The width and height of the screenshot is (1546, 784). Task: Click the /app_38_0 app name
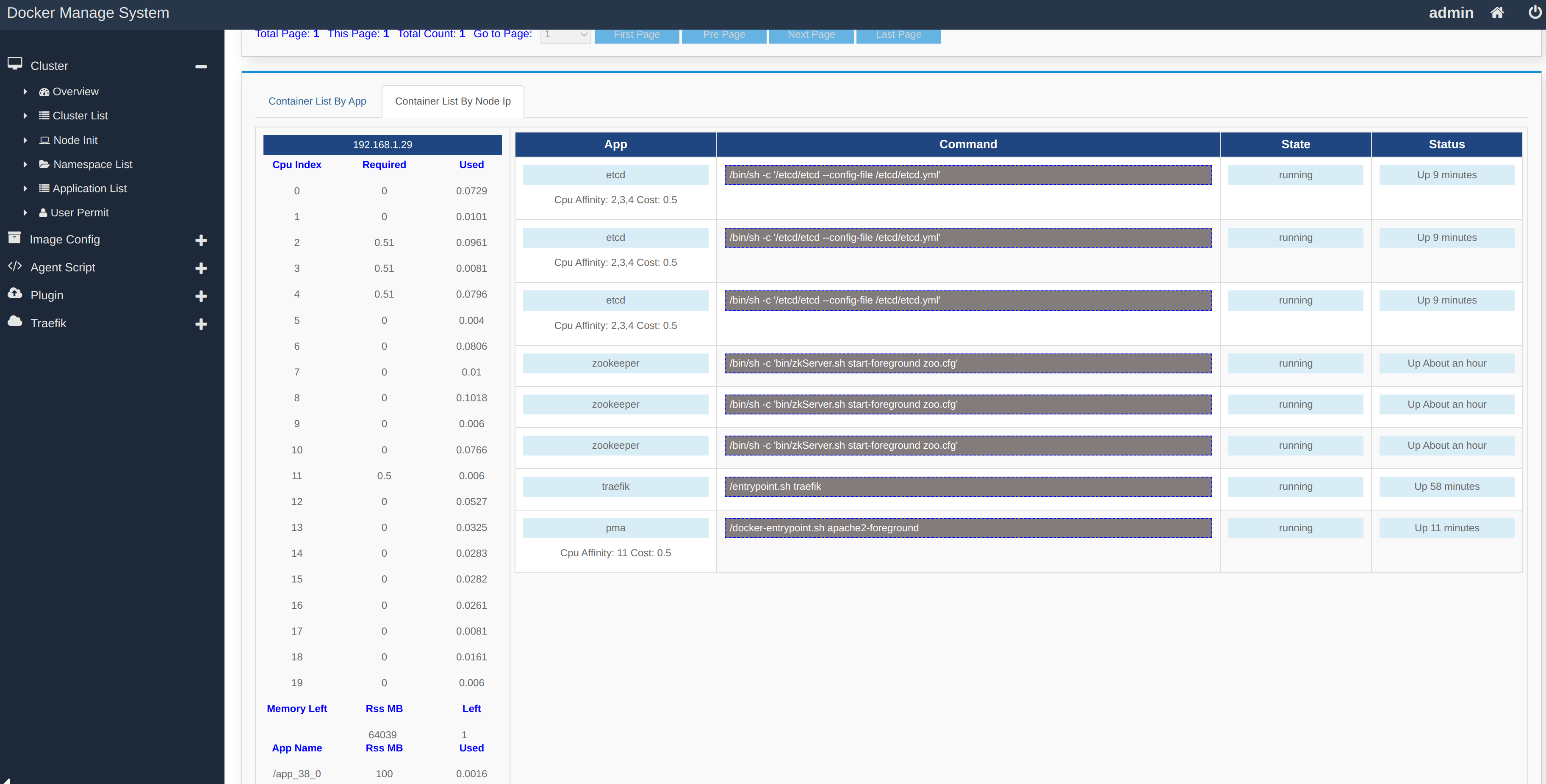coord(296,774)
